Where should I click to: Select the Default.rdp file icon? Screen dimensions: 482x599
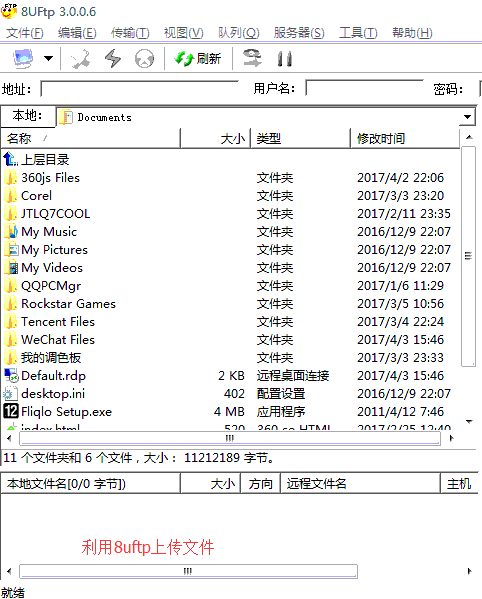tap(11, 376)
